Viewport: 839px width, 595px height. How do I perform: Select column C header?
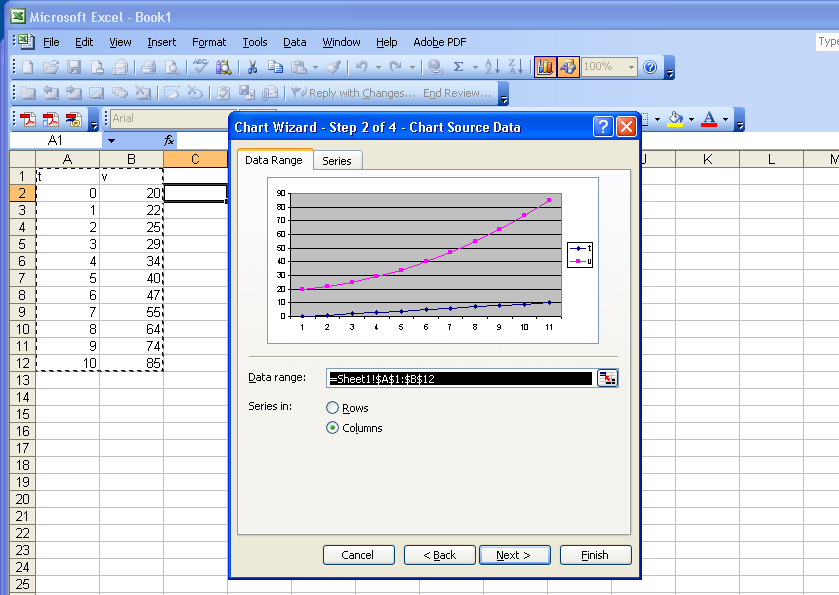tap(195, 159)
